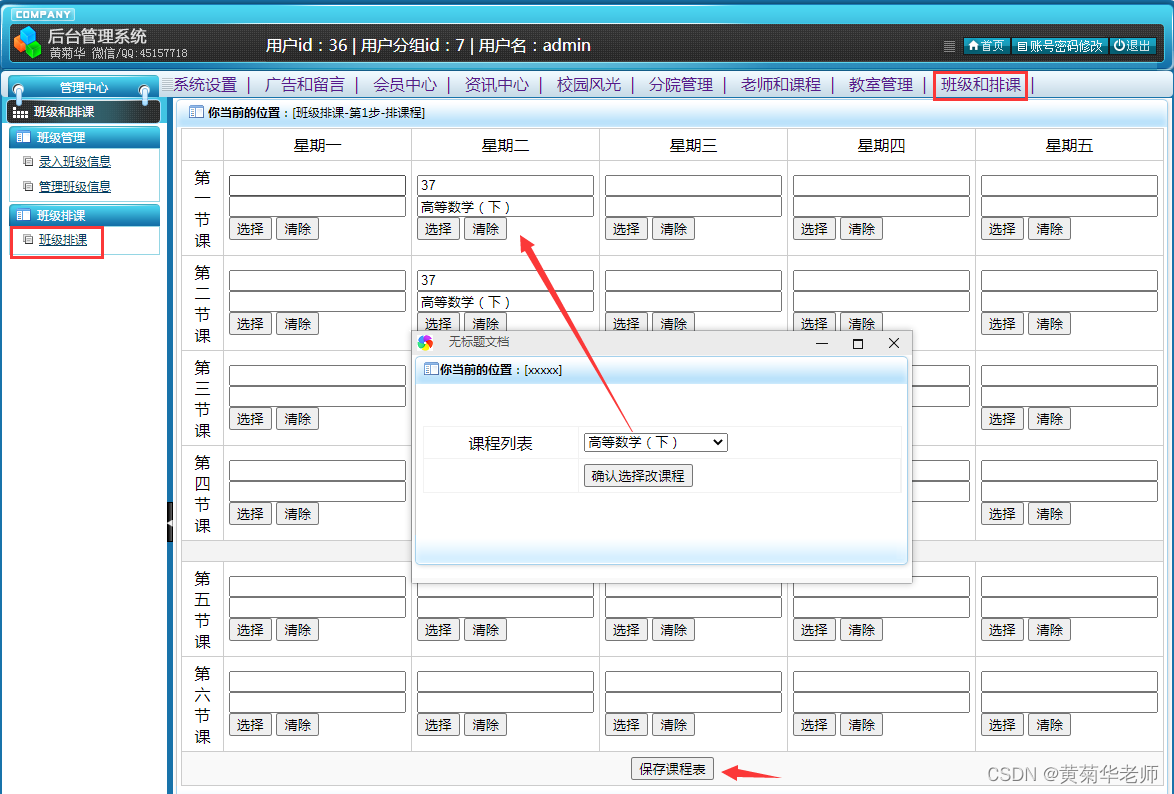Click 清除 for 星期三 第六节课
Screen dimensions: 1174x794
(x=673, y=725)
